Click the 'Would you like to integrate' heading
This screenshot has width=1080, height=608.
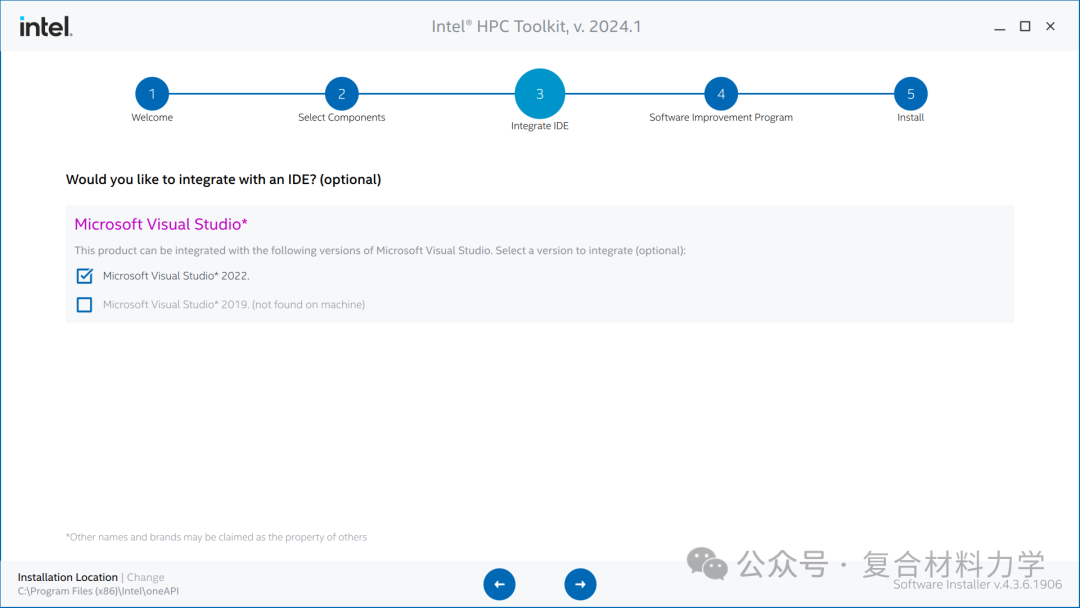pyautogui.click(x=223, y=180)
